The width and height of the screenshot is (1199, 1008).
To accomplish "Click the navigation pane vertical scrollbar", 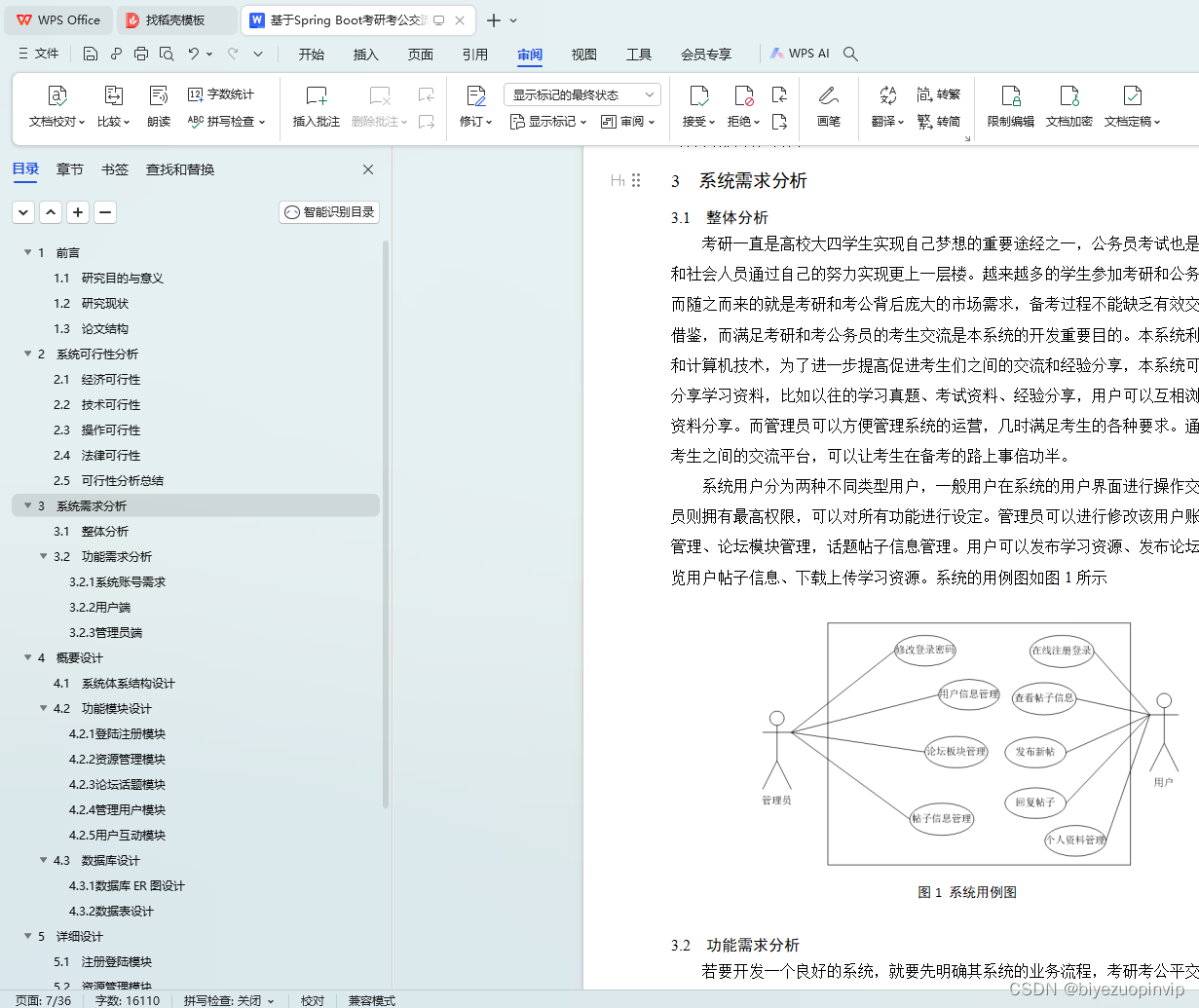I will click(386, 525).
